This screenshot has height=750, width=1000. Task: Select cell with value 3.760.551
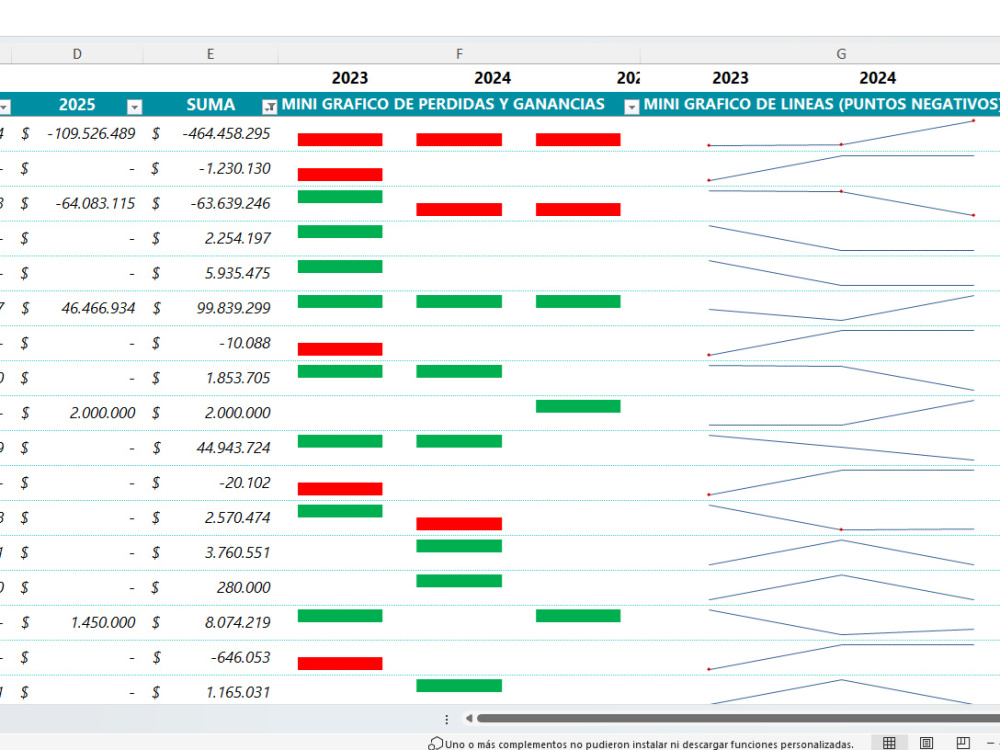pyautogui.click(x=210, y=553)
